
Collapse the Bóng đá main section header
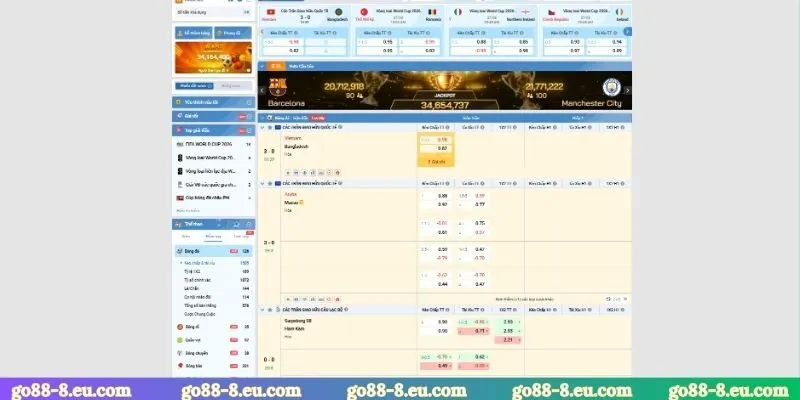pyautogui.click(x=262, y=118)
